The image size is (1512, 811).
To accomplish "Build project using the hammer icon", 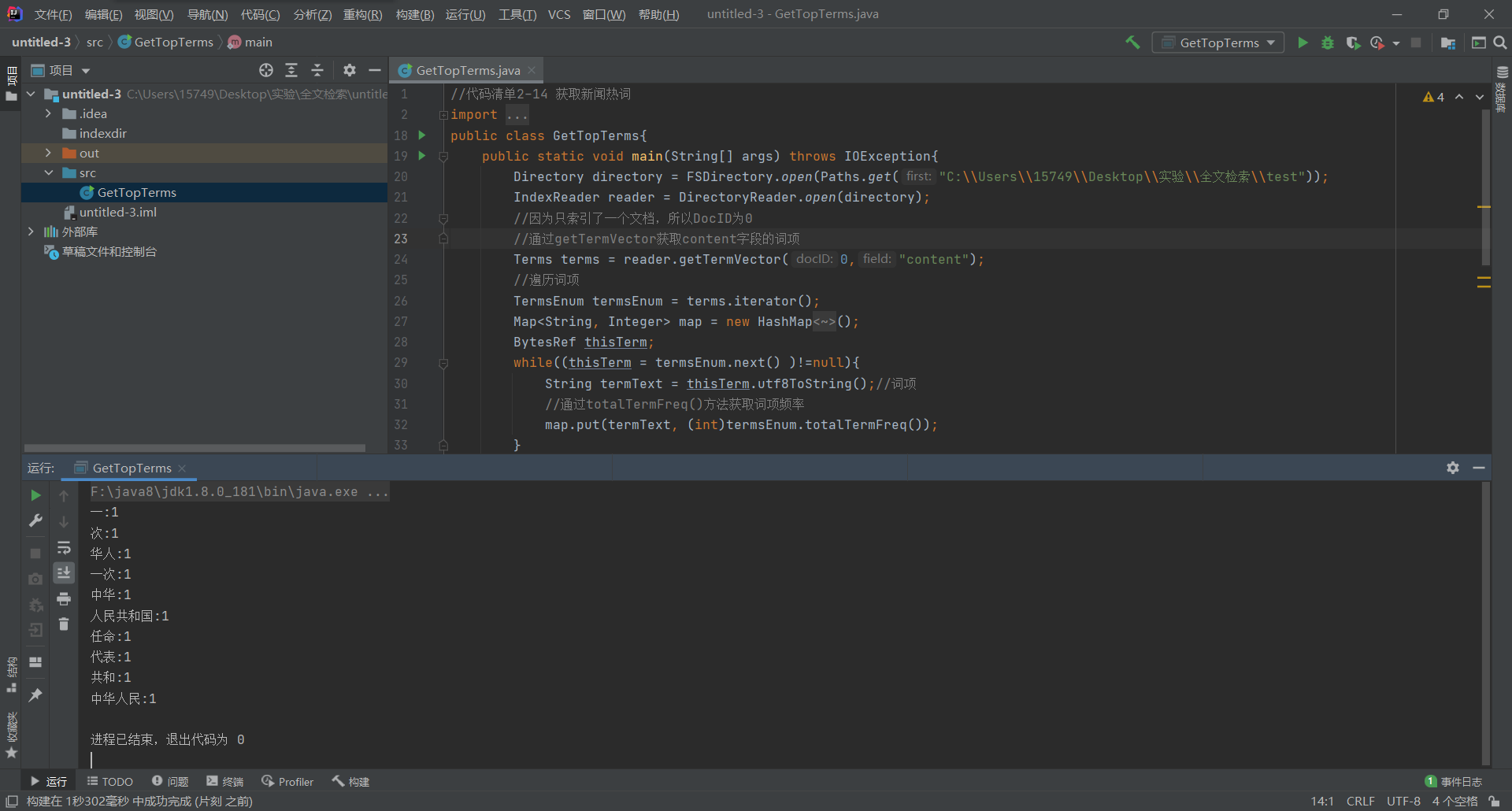I will (1132, 43).
